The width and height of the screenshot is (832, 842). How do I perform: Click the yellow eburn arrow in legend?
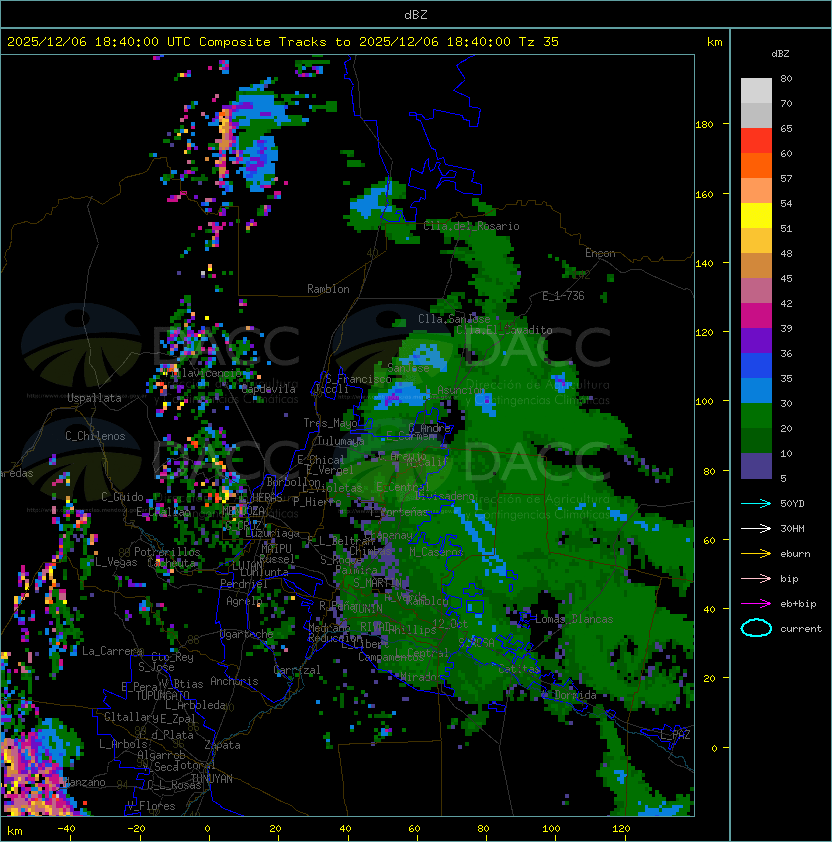(756, 554)
